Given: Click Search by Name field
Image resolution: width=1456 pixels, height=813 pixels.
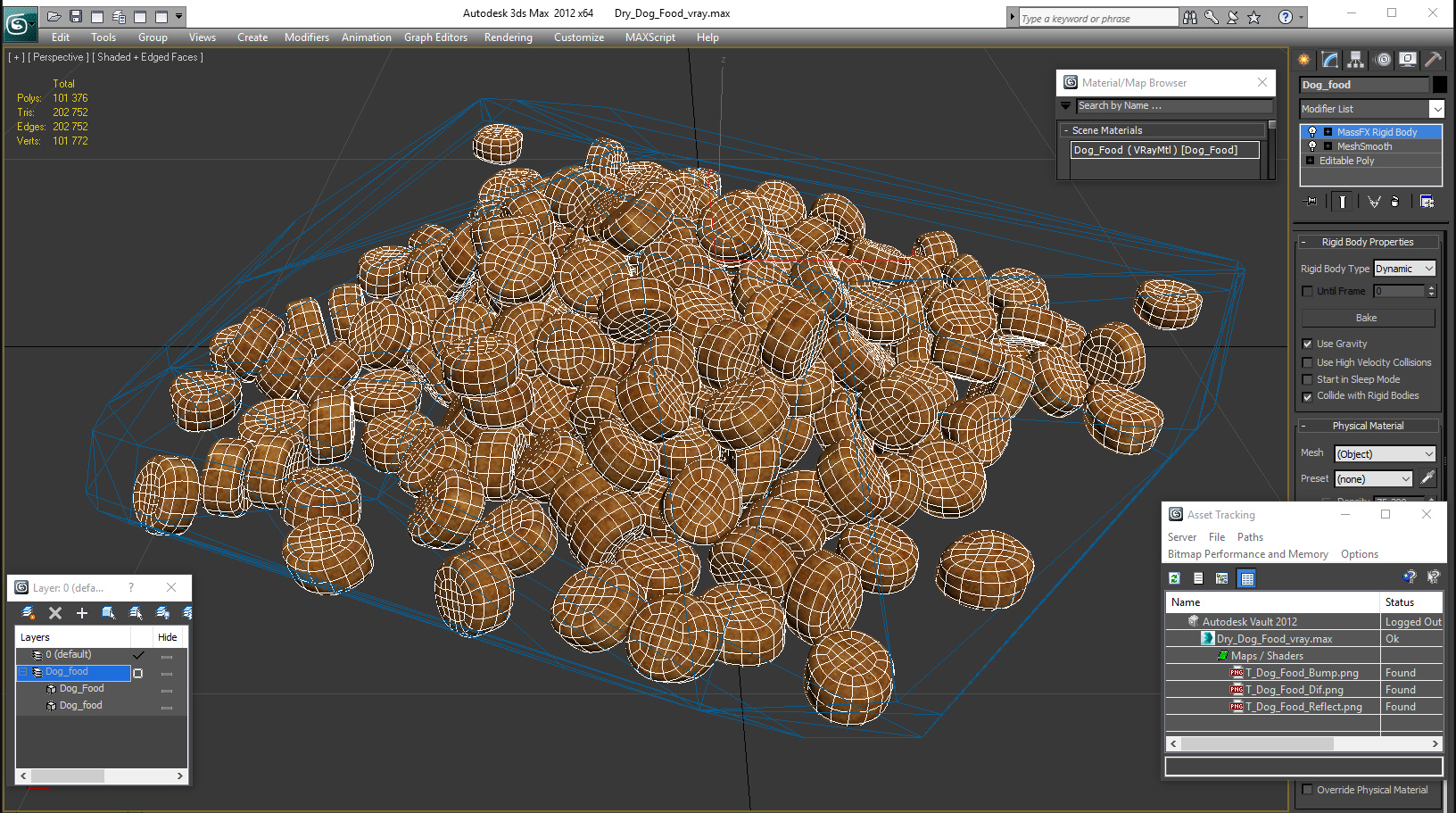Looking at the screenshot, I should coord(1175,105).
